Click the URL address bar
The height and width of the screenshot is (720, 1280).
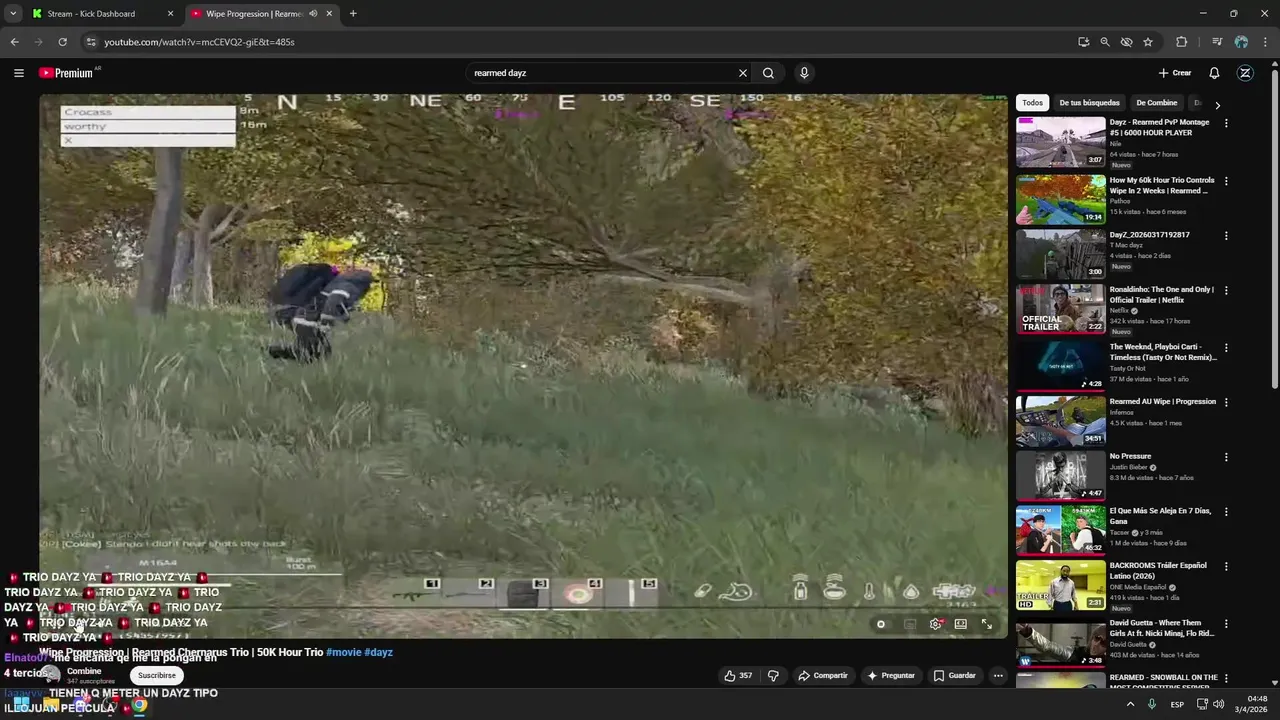pyautogui.click(x=580, y=42)
